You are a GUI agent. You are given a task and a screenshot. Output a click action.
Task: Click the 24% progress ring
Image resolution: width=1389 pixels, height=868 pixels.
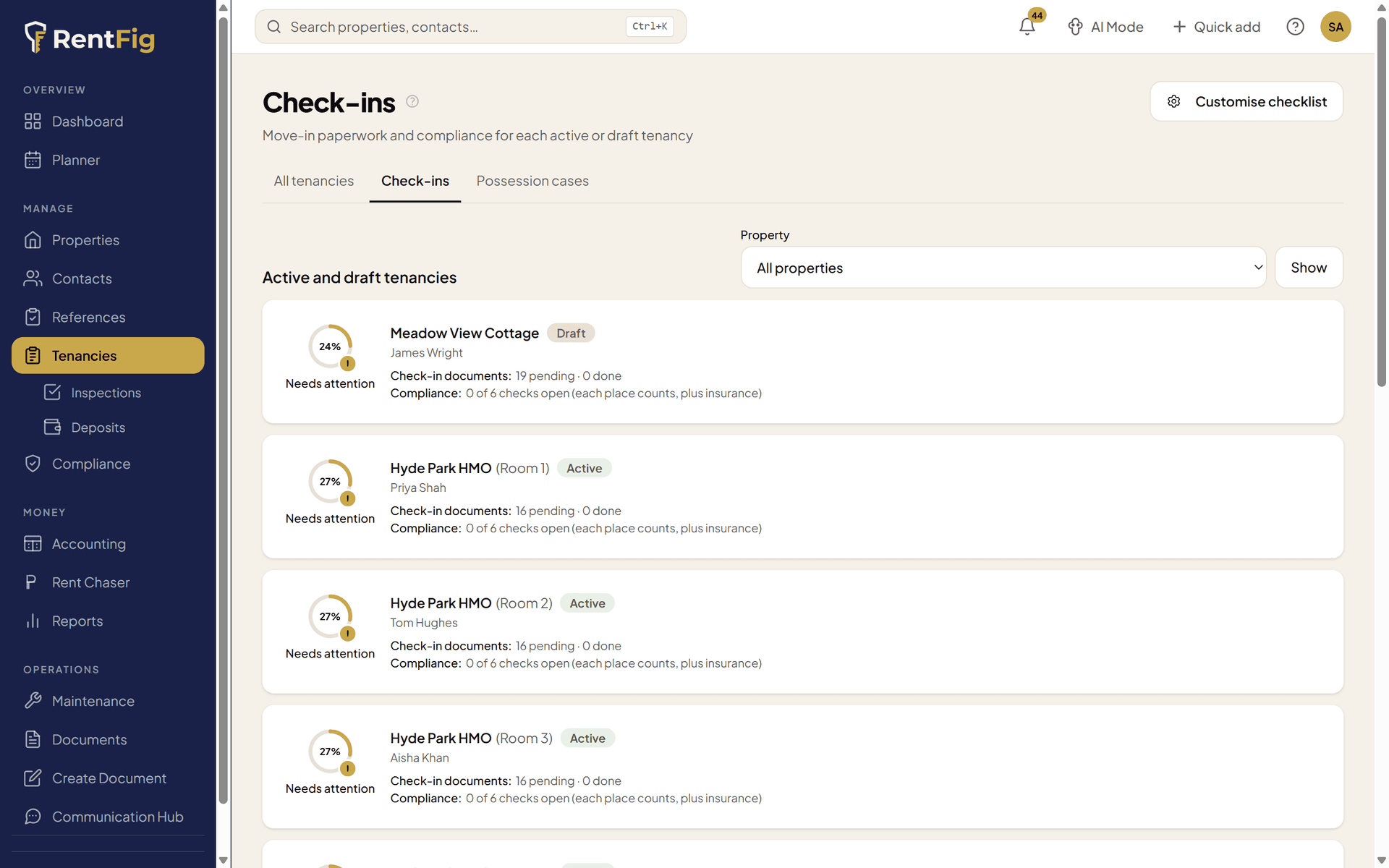click(x=330, y=346)
